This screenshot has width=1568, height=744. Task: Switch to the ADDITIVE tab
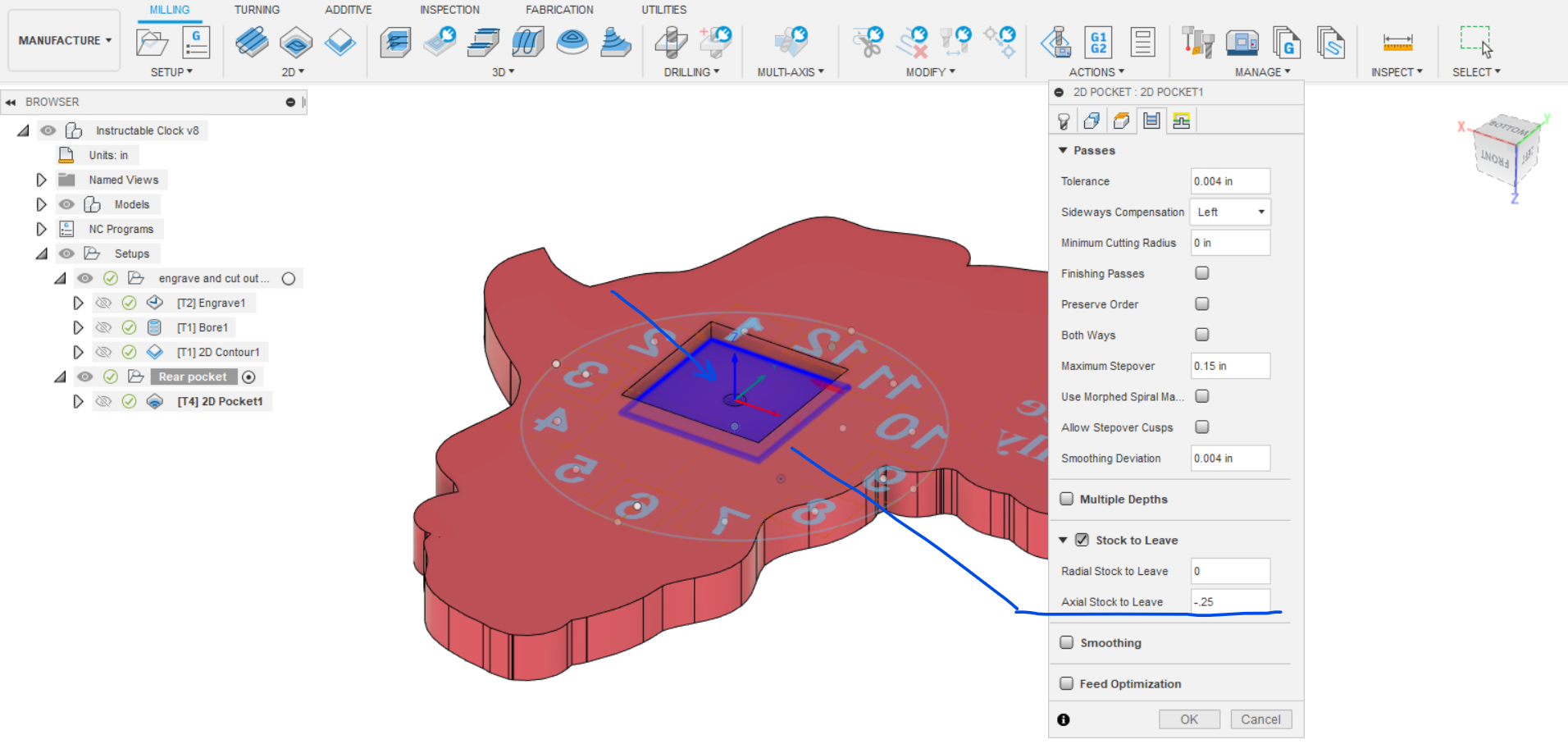(x=348, y=10)
